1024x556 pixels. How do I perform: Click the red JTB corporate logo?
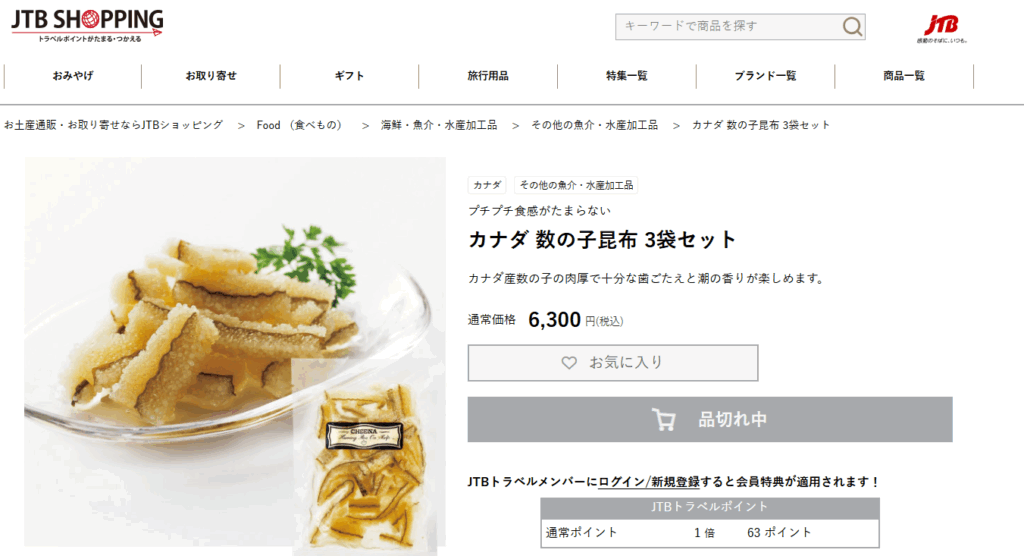[x=941, y=29]
